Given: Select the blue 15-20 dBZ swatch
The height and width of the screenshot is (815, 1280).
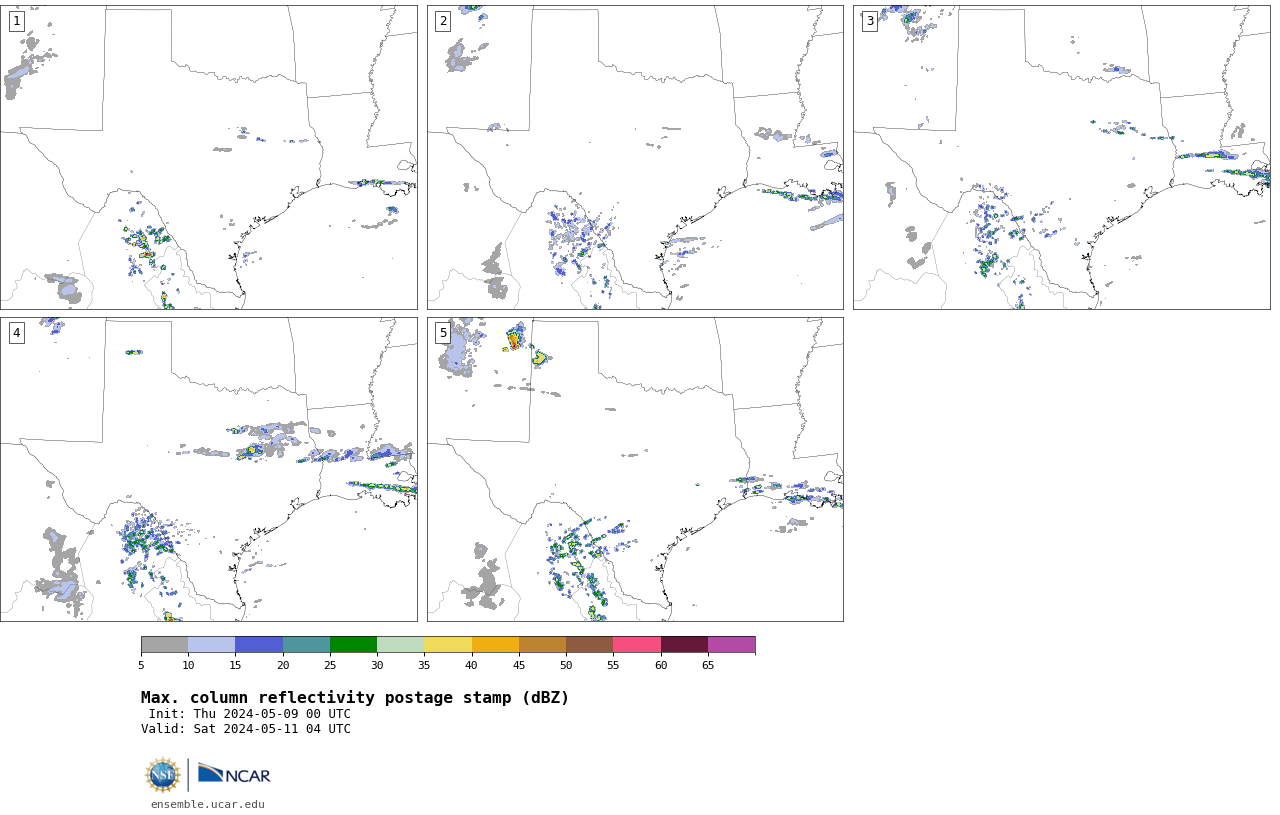Looking at the screenshot, I should [259, 644].
